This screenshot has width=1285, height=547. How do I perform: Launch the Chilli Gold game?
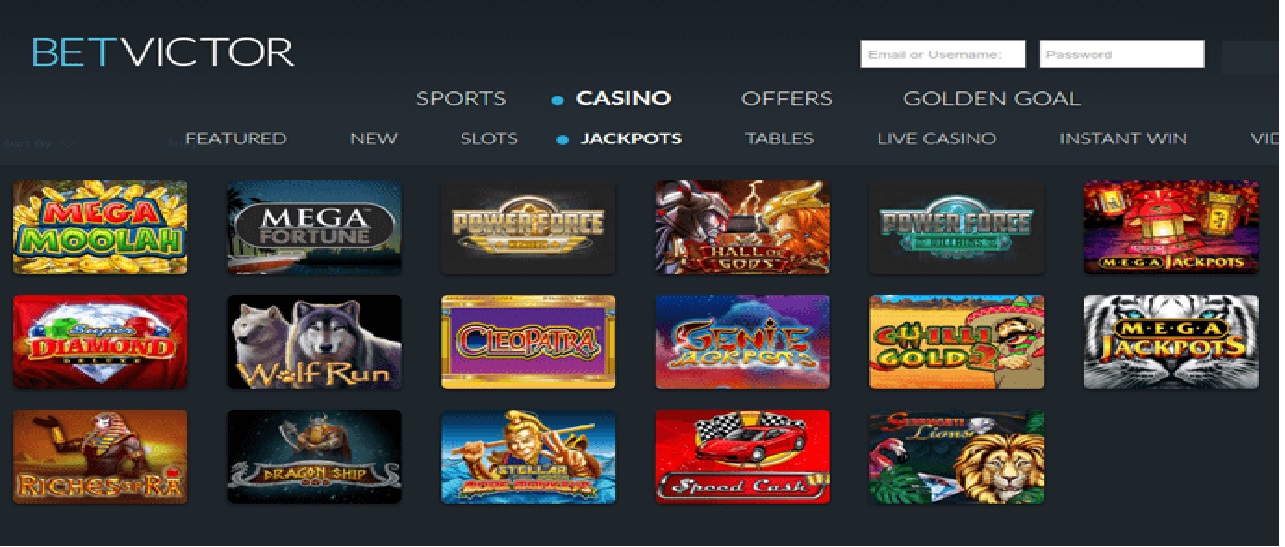point(957,342)
